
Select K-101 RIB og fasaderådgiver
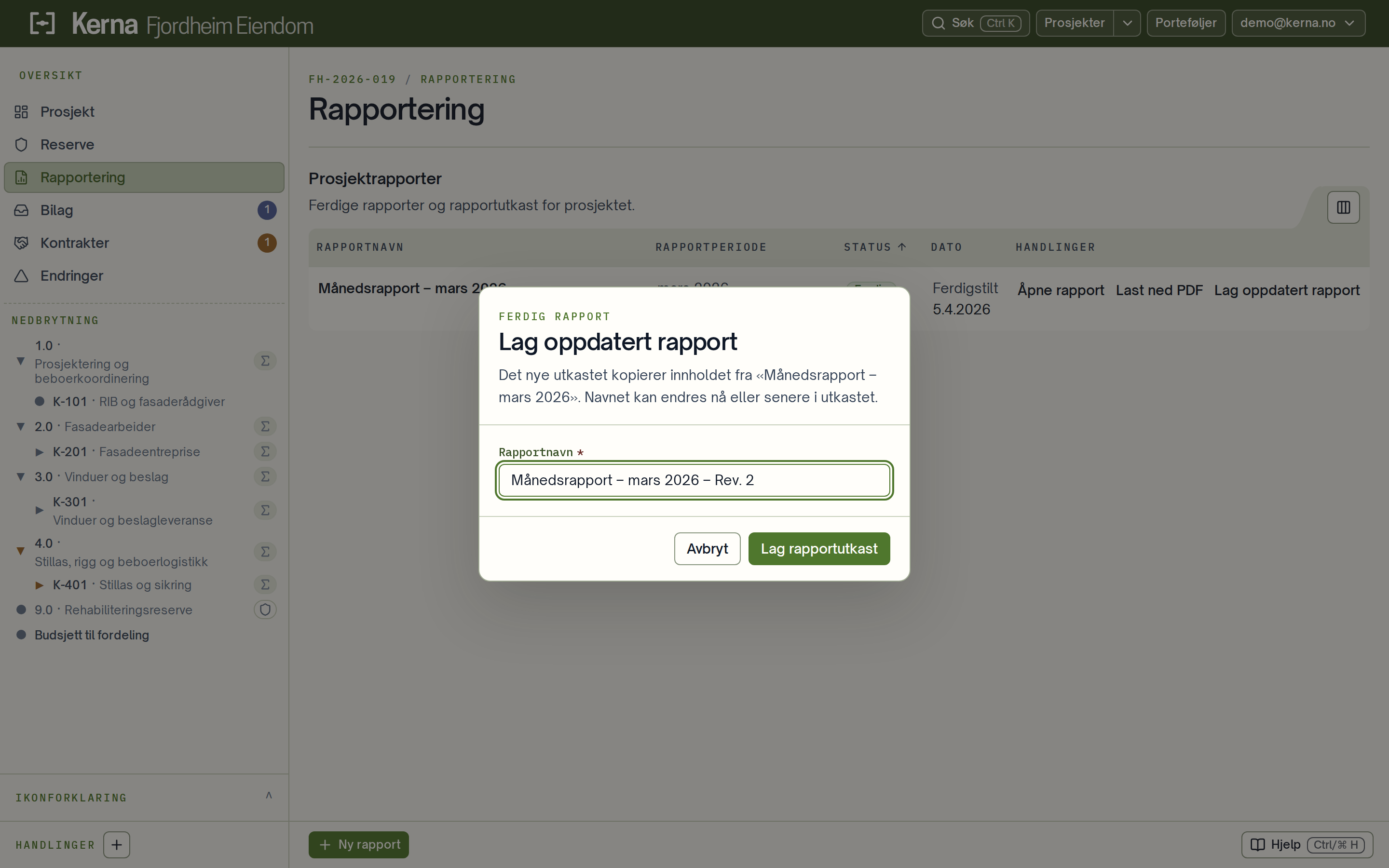(138, 402)
